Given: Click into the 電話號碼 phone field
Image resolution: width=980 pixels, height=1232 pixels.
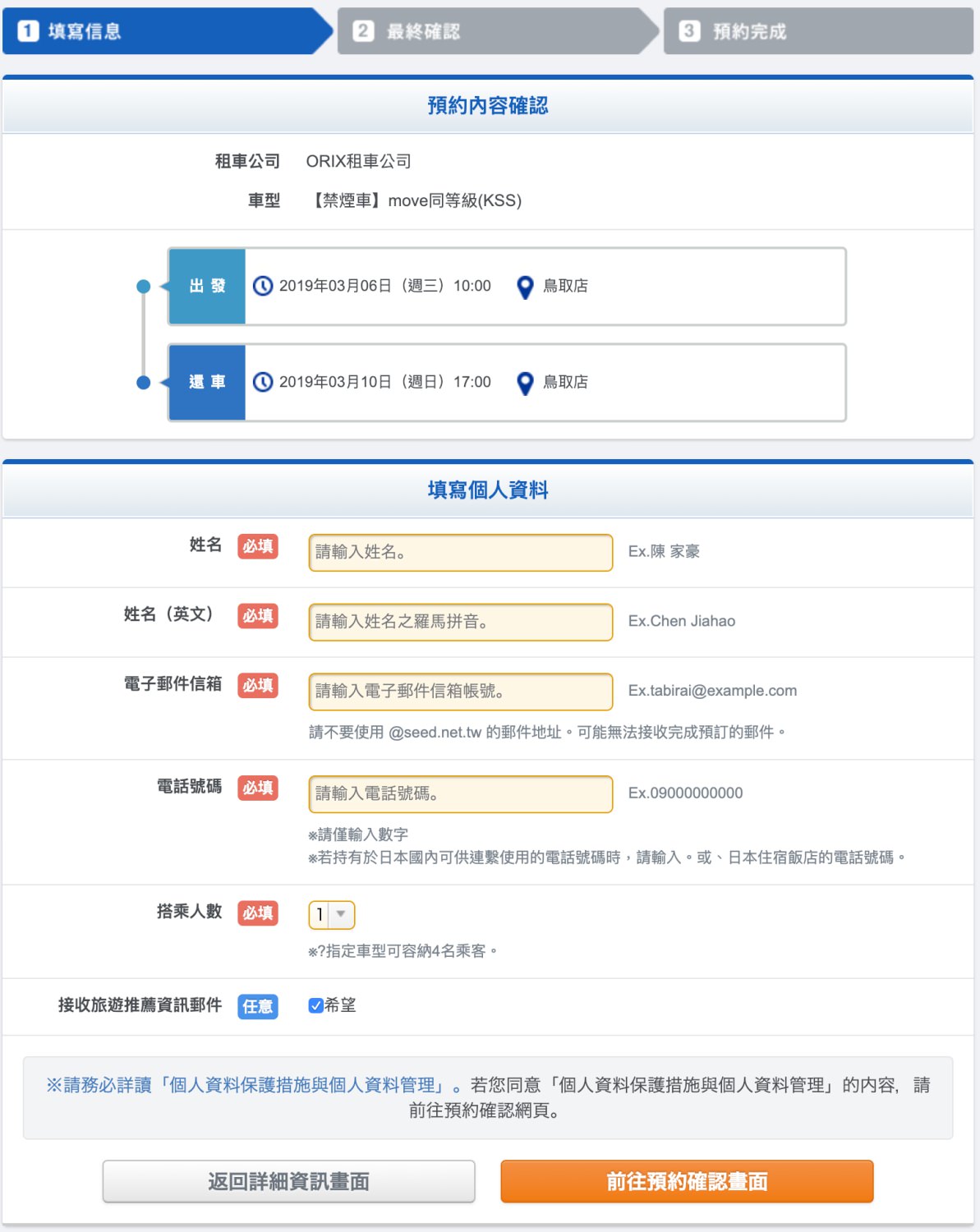Looking at the screenshot, I should coord(460,793).
